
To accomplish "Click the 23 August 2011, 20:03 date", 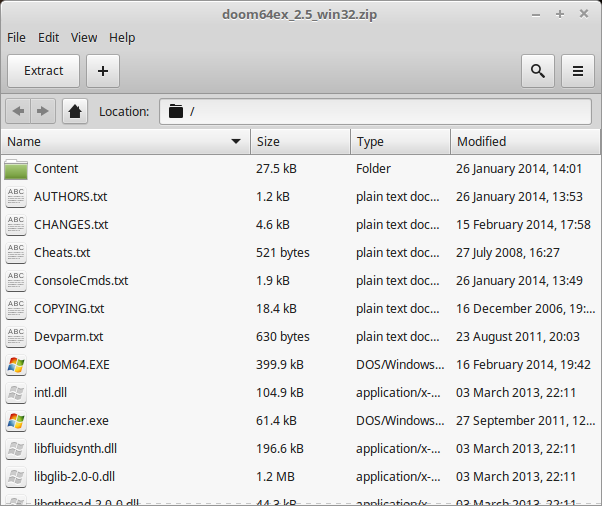I will (518, 337).
